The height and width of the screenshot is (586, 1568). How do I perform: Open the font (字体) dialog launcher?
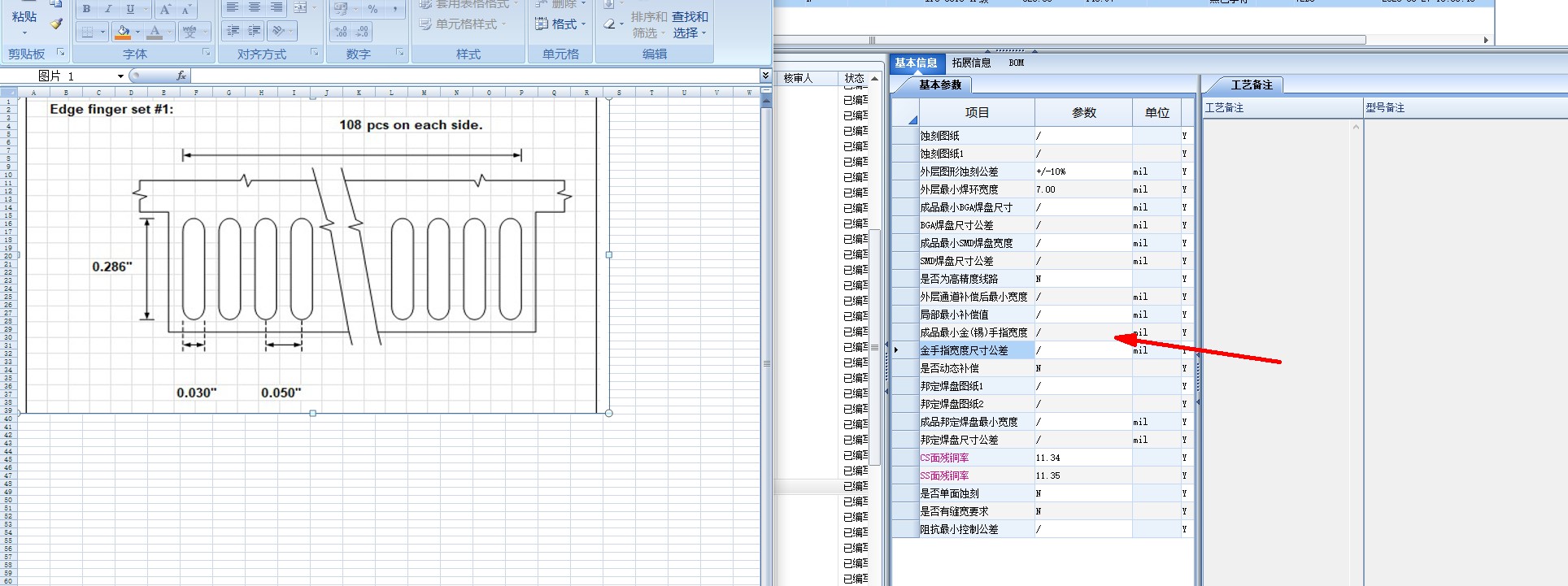tap(206, 53)
